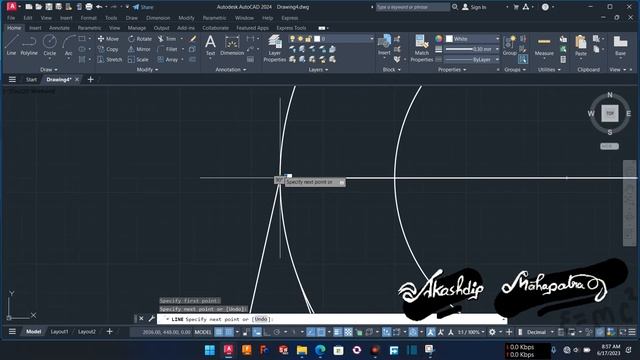Switch to the Start tab

pos(31,80)
